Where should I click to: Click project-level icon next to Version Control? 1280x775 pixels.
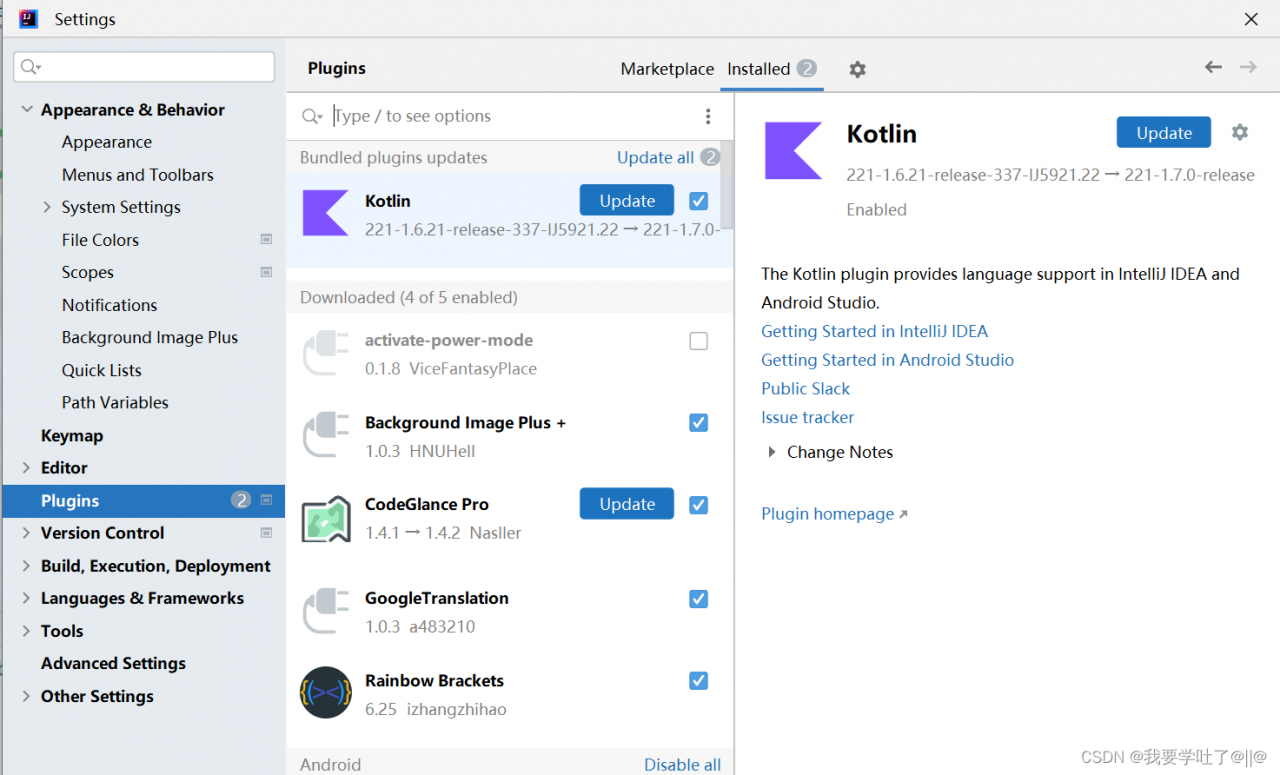point(266,533)
